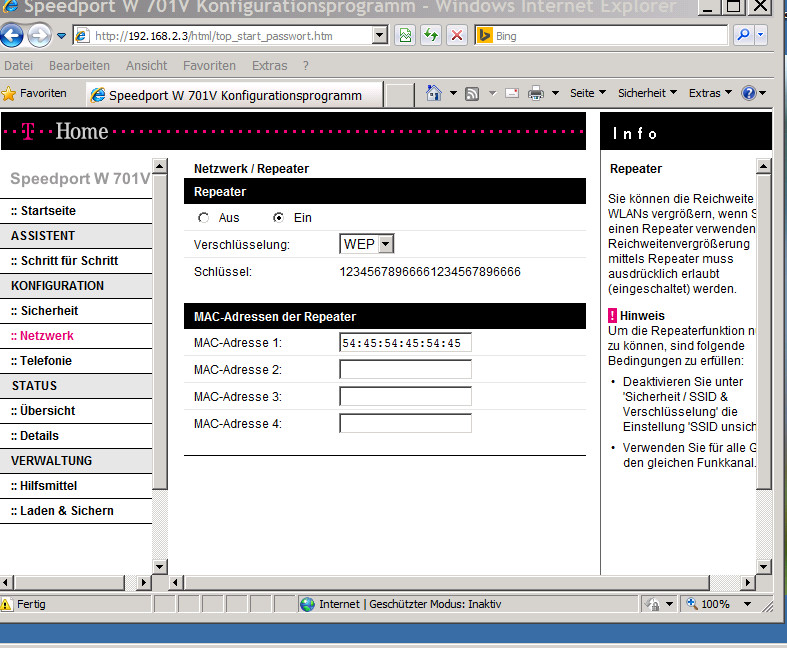Image resolution: width=787 pixels, height=648 pixels.
Task: Open recent pages dropdown beside Forward button
Action: click(61, 36)
